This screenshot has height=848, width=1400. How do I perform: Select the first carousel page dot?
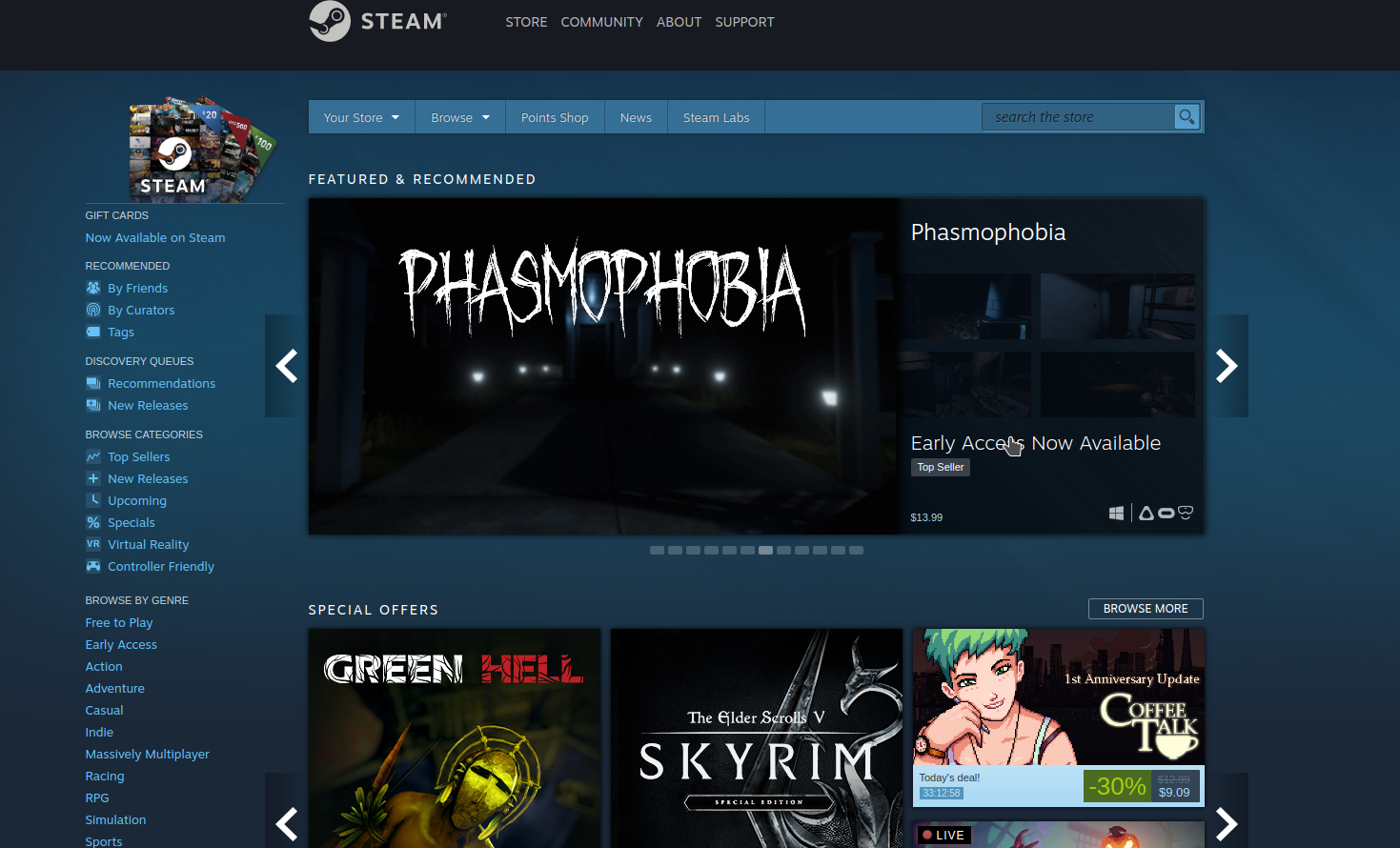pyautogui.click(x=657, y=550)
